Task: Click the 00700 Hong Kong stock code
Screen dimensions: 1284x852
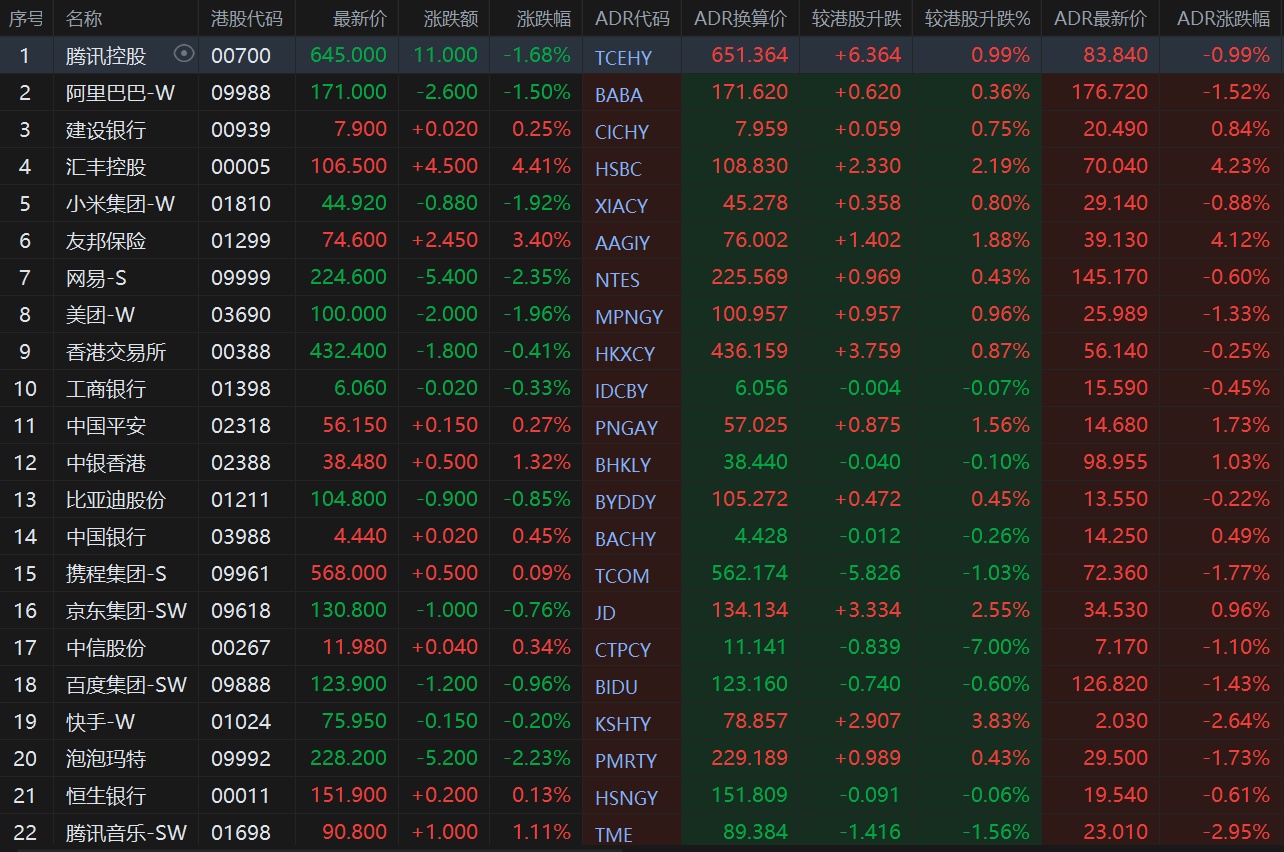Action: pos(241,56)
